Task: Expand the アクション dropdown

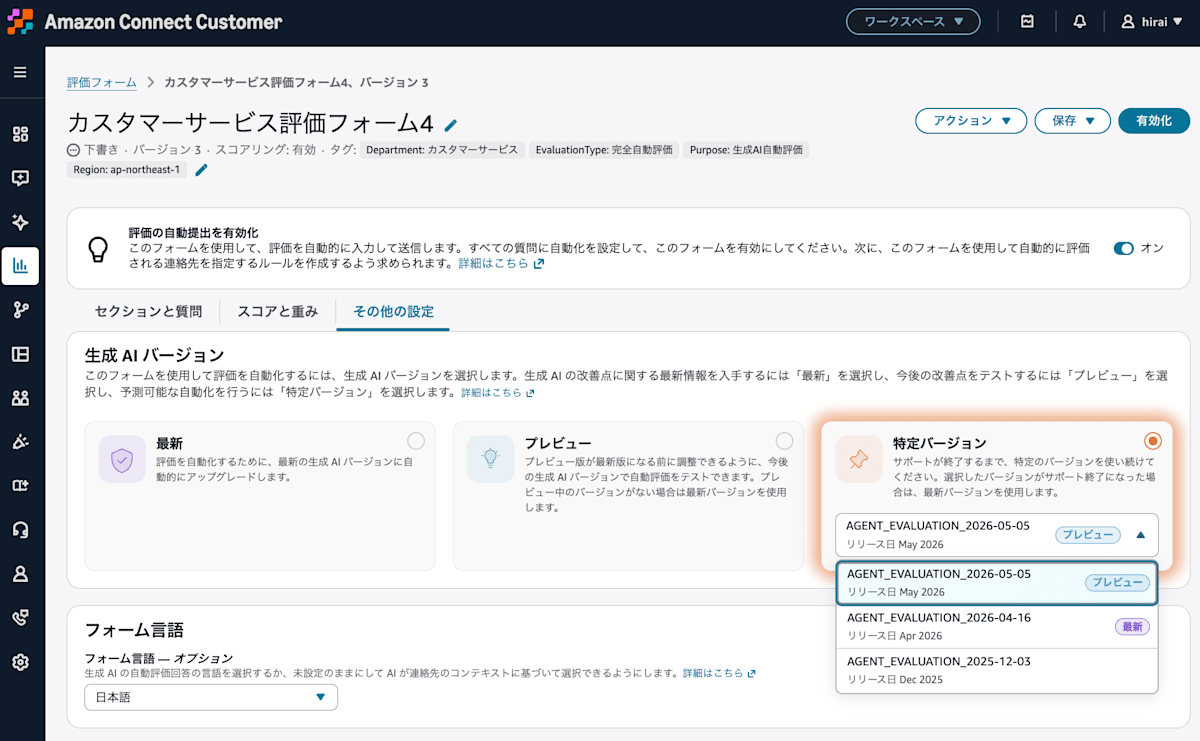Action: [971, 121]
